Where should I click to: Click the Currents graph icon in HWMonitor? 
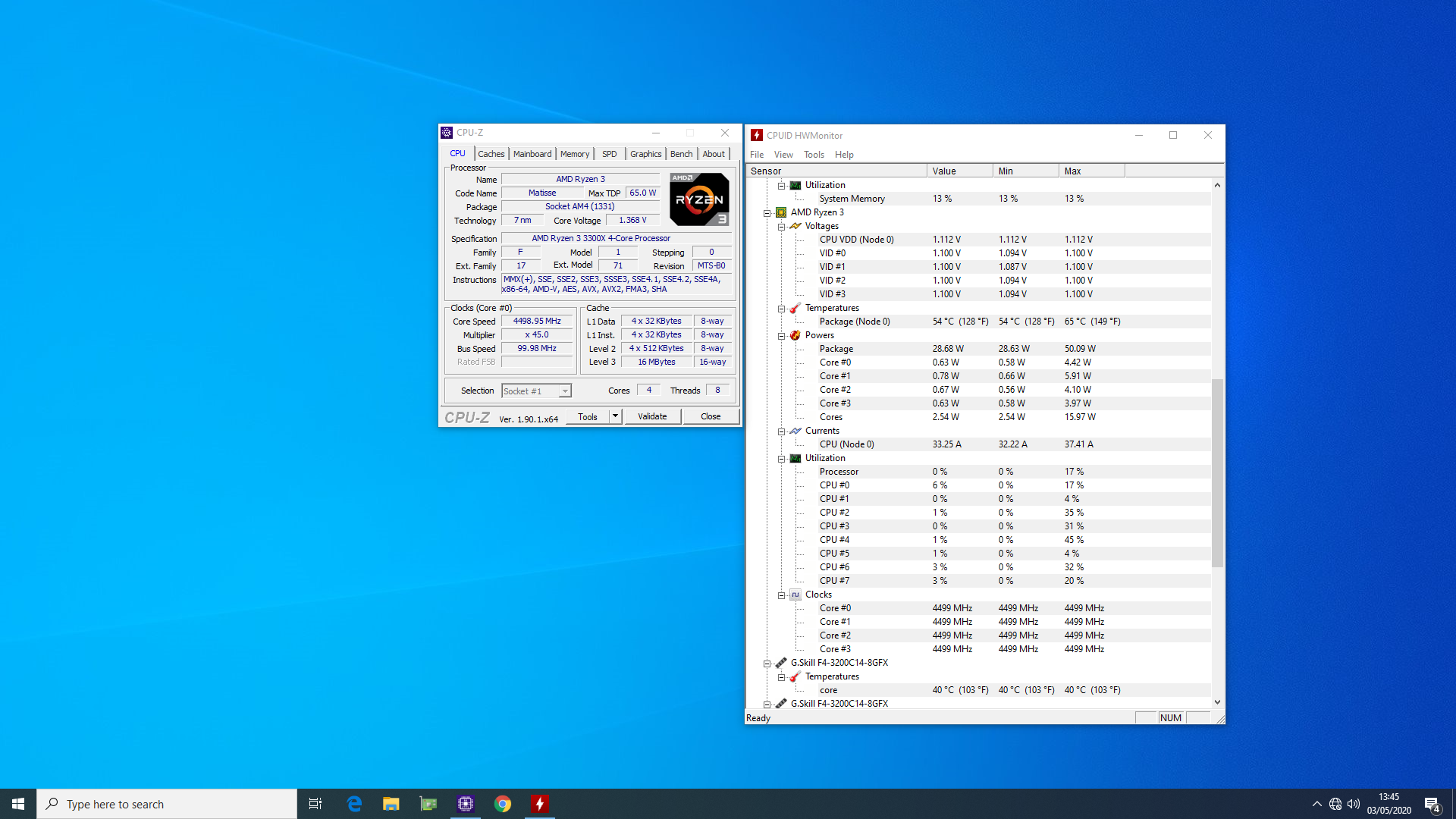pos(795,431)
